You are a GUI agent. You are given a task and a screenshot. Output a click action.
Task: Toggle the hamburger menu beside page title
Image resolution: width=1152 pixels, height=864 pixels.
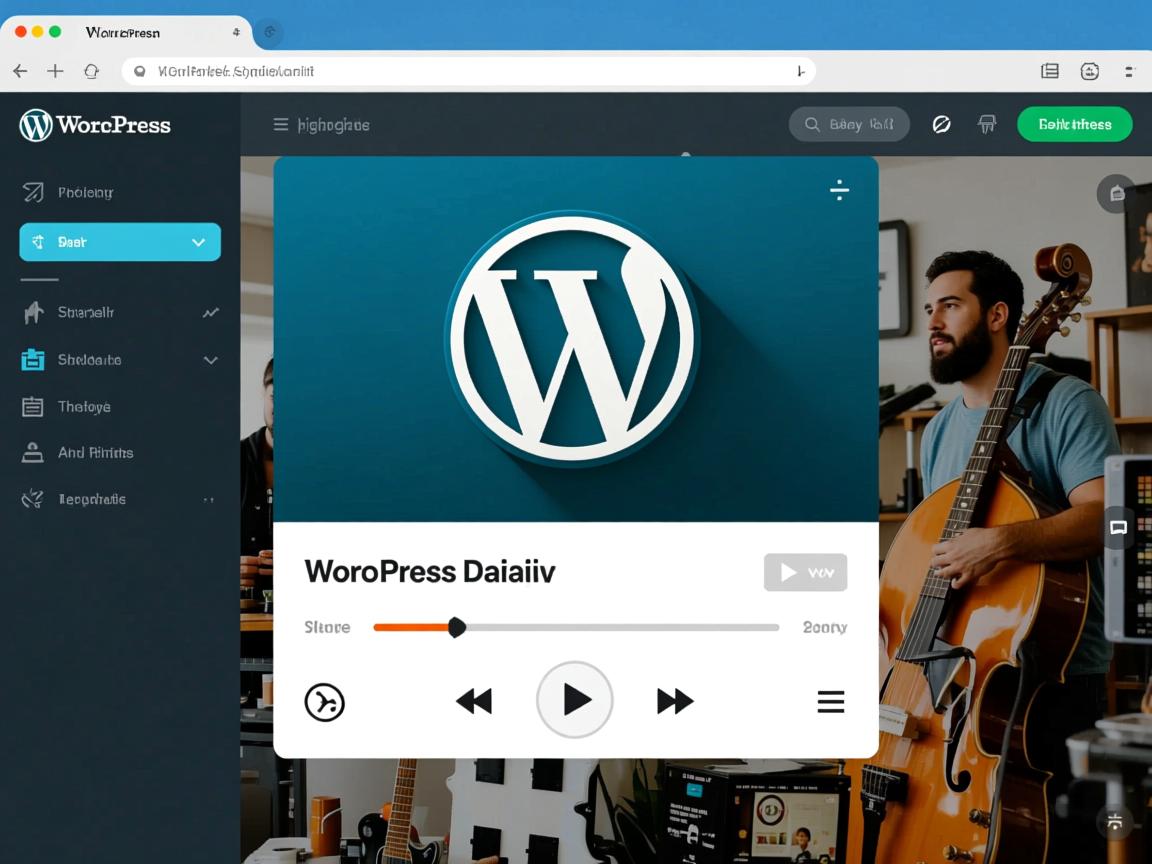pyautogui.click(x=281, y=125)
